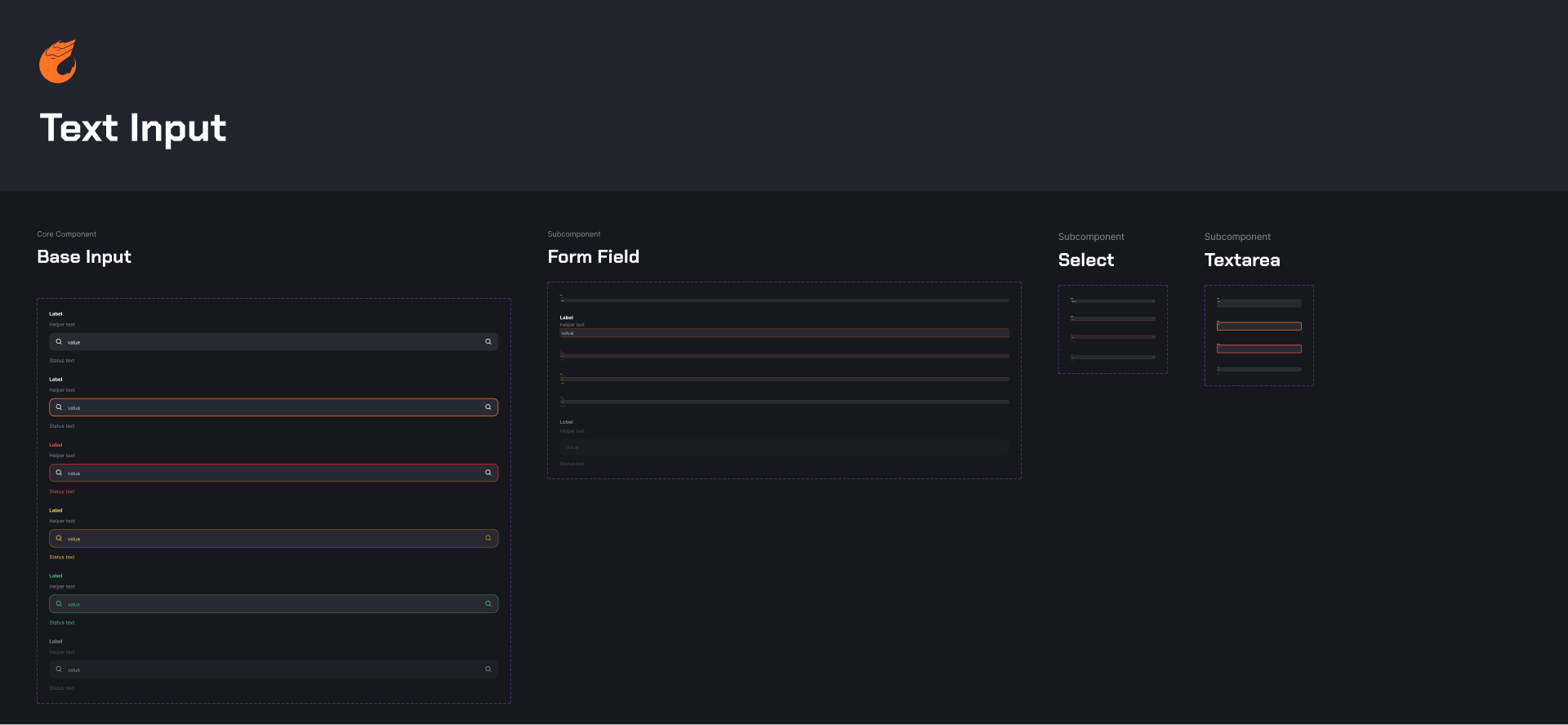This screenshot has height=725, width=1568.
Task: Click left green search icon in success input
Action: point(59,604)
